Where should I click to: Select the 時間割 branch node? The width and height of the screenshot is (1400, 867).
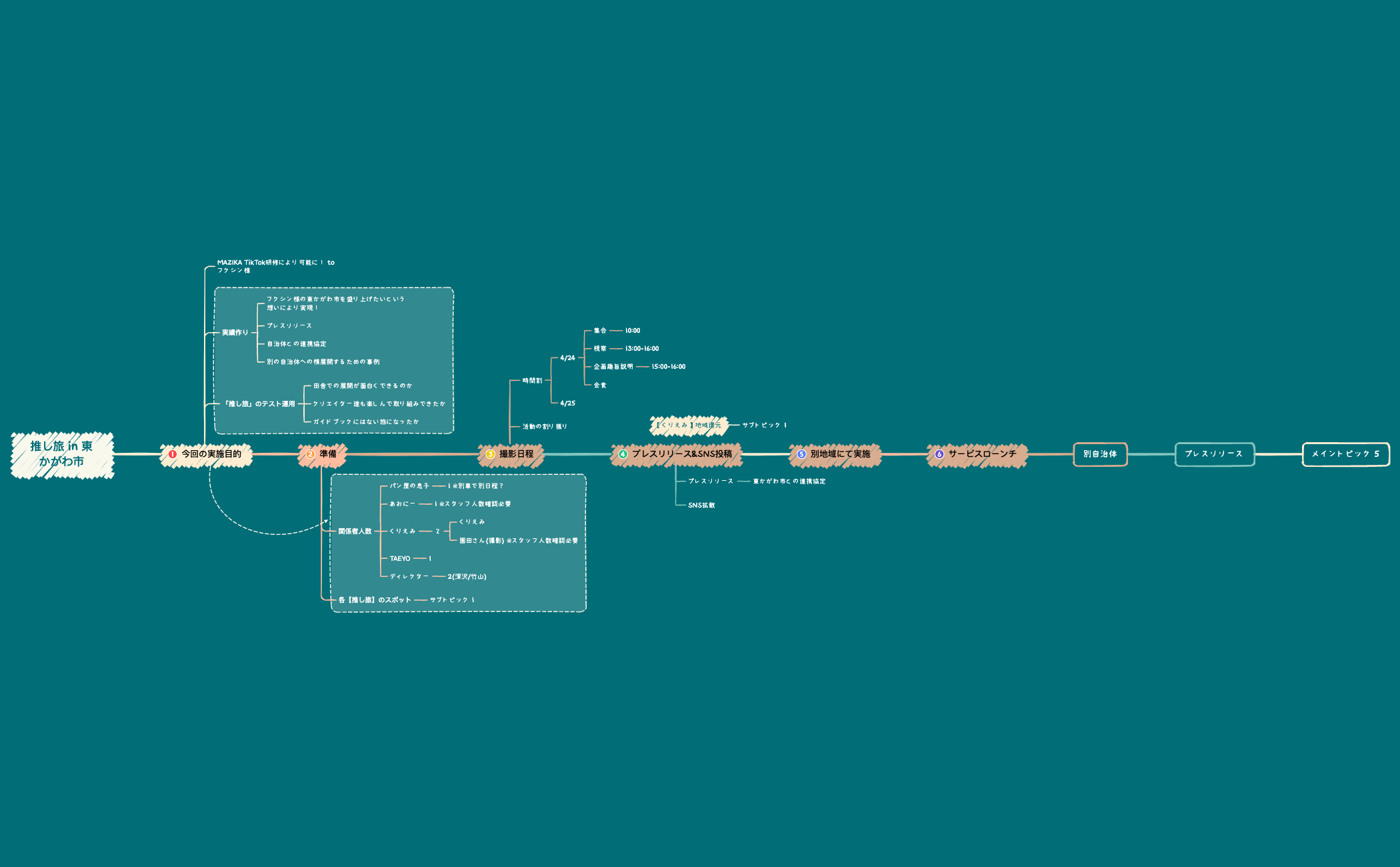click(x=532, y=381)
